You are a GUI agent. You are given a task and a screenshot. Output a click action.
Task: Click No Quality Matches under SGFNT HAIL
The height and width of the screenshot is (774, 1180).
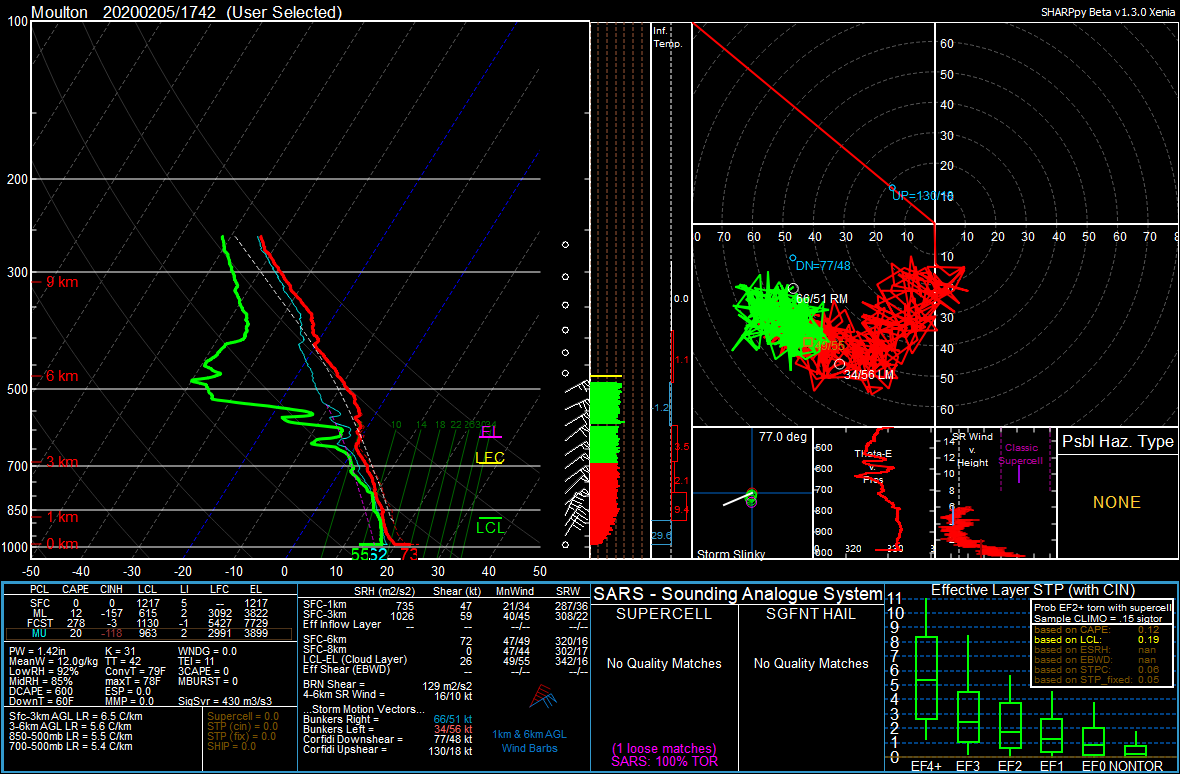point(811,663)
